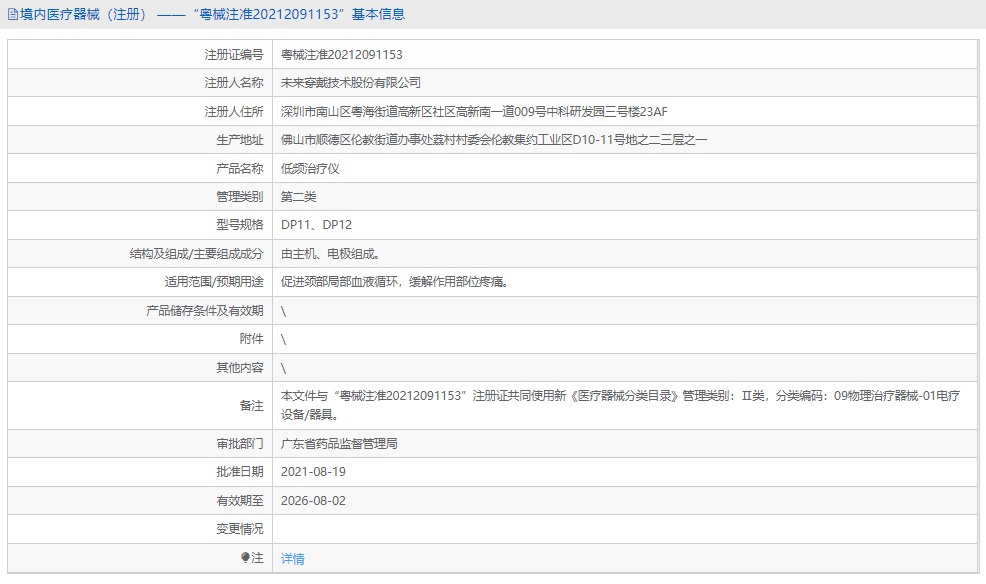Click the page title 境内医疗器械（注册）基本信息
The image size is (986, 584).
click(213, 14)
